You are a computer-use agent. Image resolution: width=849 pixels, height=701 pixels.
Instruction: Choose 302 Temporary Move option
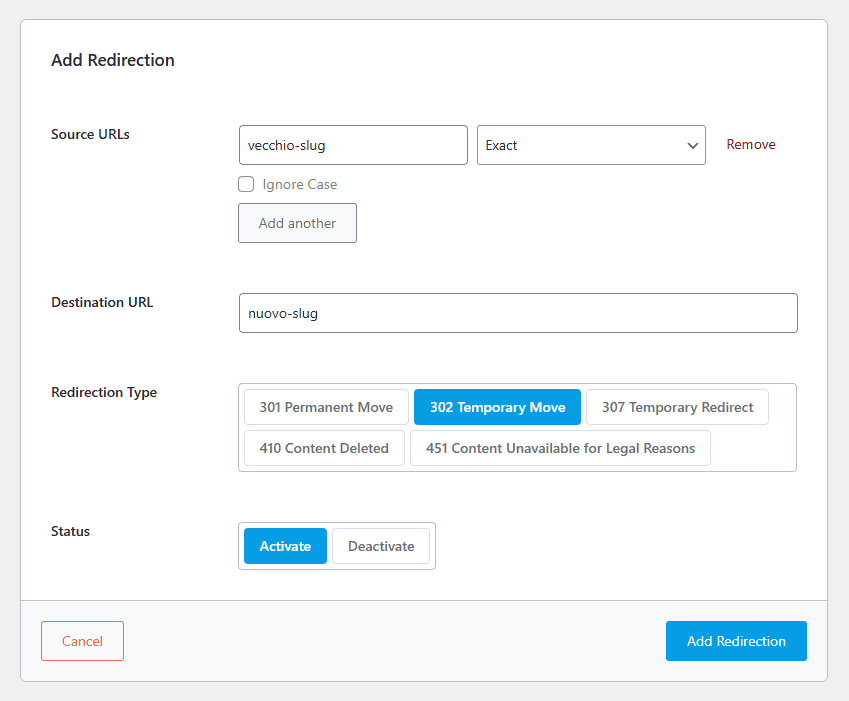(x=497, y=407)
